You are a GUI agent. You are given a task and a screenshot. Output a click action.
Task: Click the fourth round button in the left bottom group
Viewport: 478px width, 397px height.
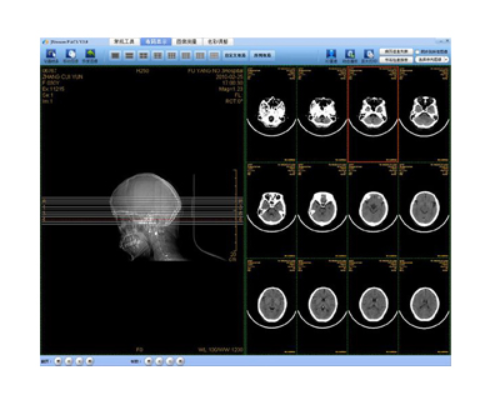pyautogui.click(x=90, y=361)
